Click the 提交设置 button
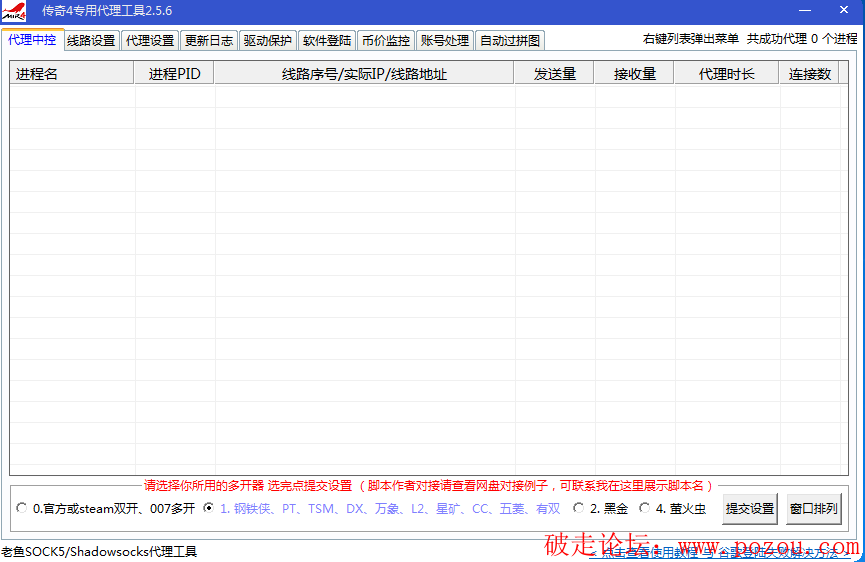865x562 pixels. [750, 509]
